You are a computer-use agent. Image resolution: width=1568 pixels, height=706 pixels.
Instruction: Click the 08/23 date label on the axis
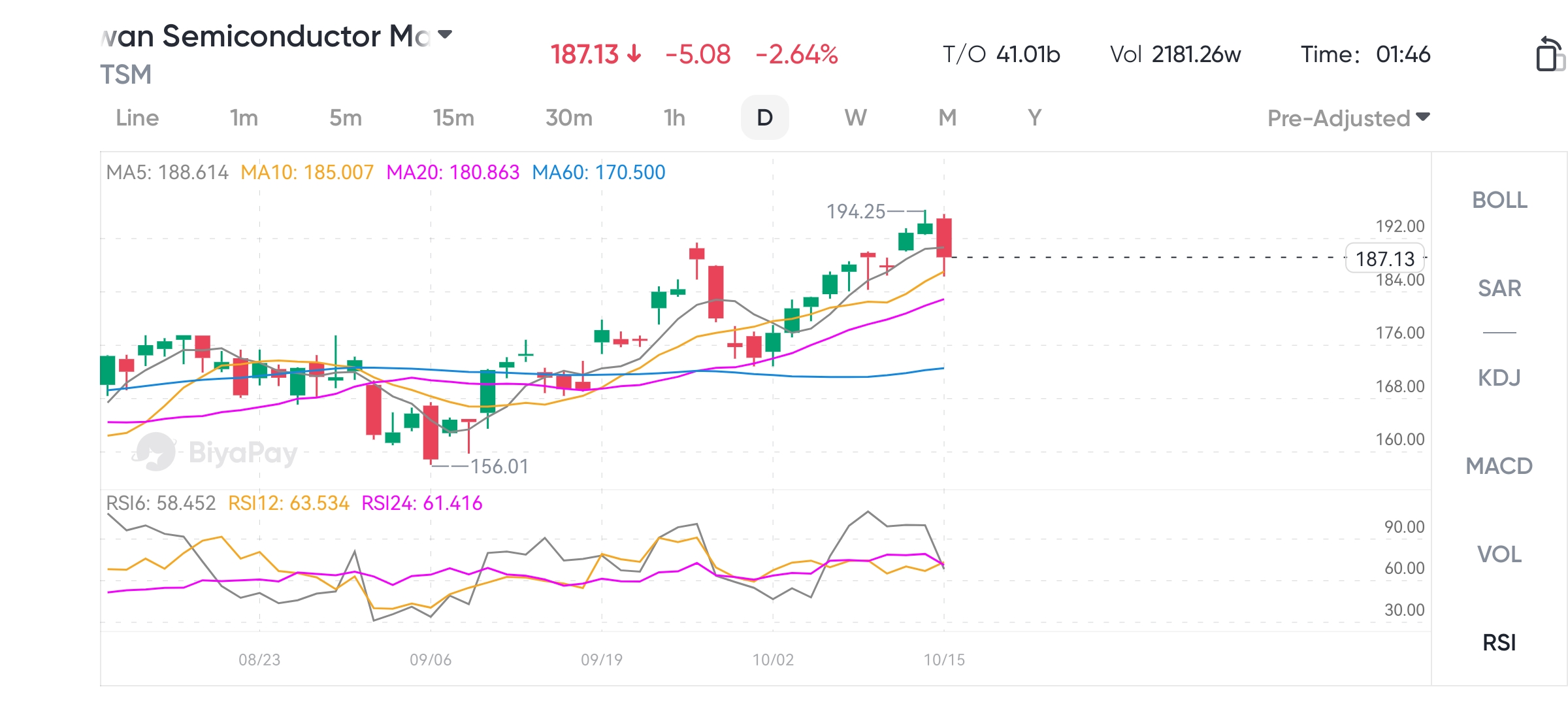259,660
